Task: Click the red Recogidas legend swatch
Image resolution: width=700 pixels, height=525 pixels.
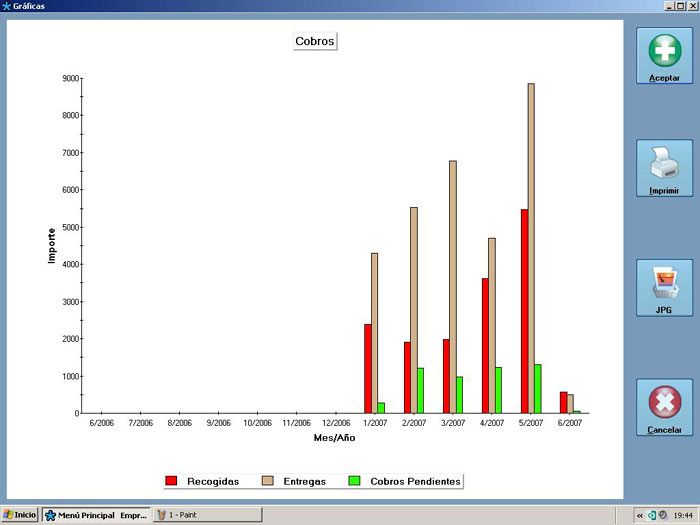Action: click(x=172, y=482)
